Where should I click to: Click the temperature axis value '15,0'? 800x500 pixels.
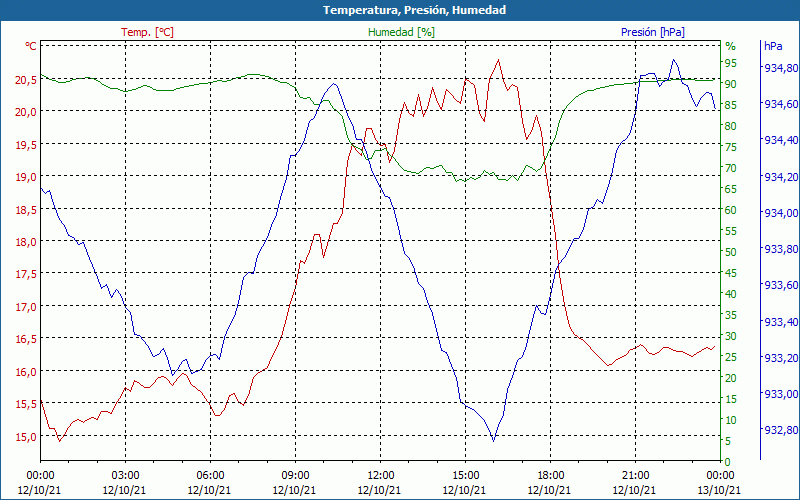click(26, 437)
